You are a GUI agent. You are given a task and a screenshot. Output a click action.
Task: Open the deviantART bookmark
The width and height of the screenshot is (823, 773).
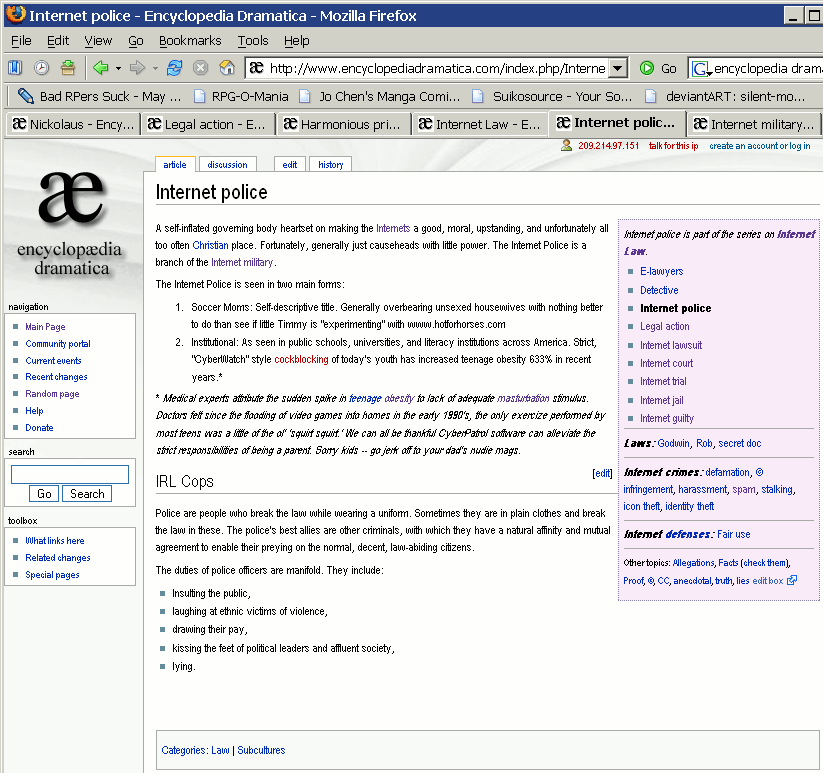tap(725, 97)
